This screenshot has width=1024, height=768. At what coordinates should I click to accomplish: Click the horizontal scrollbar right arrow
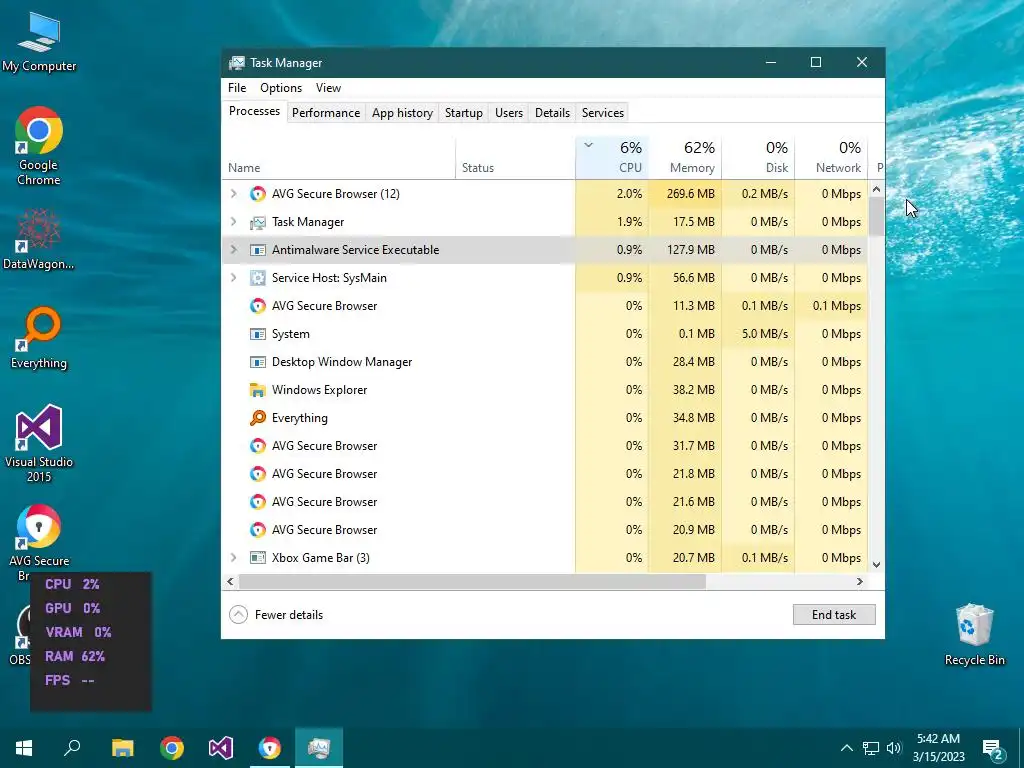point(859,581)
